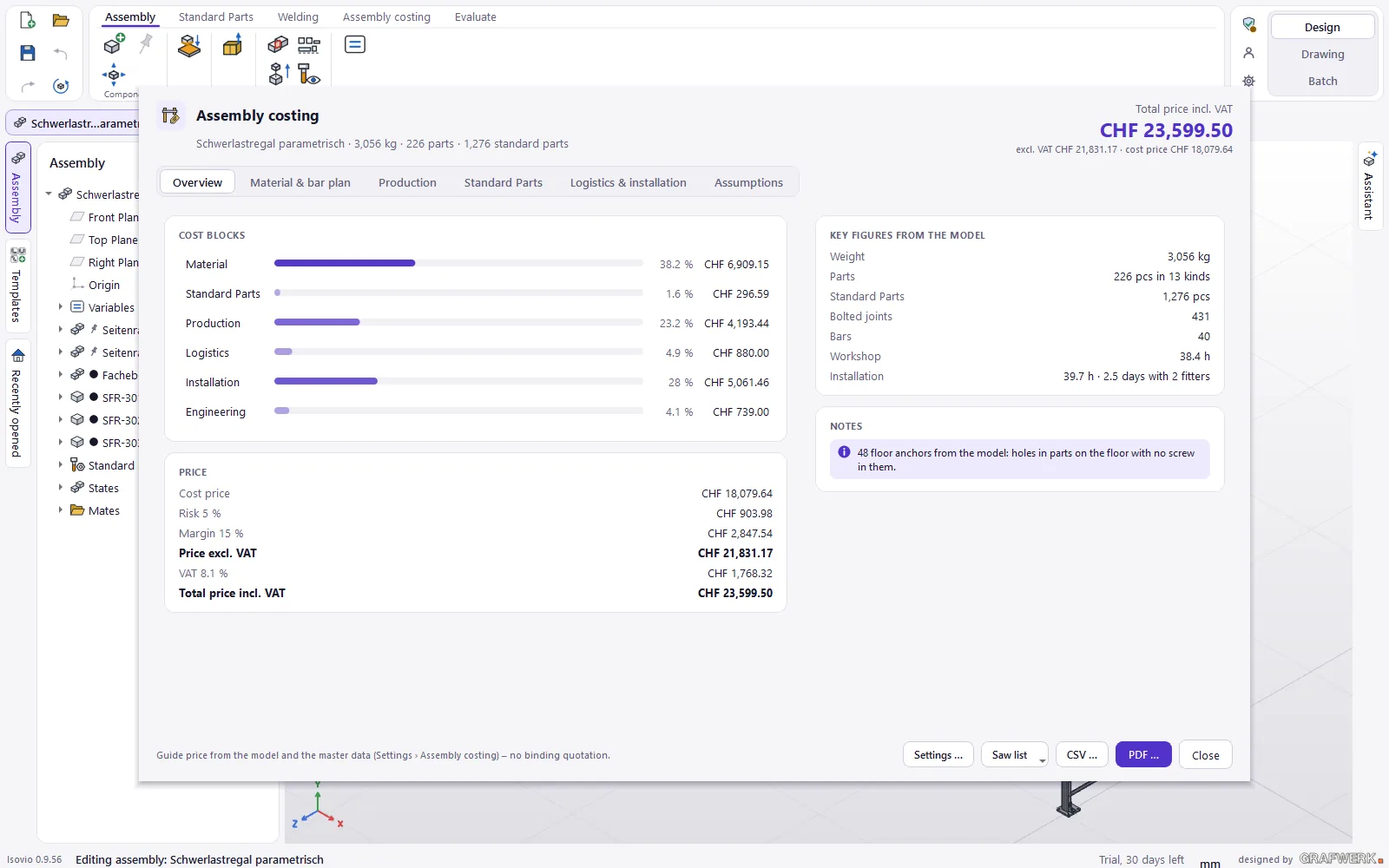Image resolution: width=1389 pixels, height=868 pixels.
Task: Insert a component with the cube-plus icon
Action: [x=115, y=43]
